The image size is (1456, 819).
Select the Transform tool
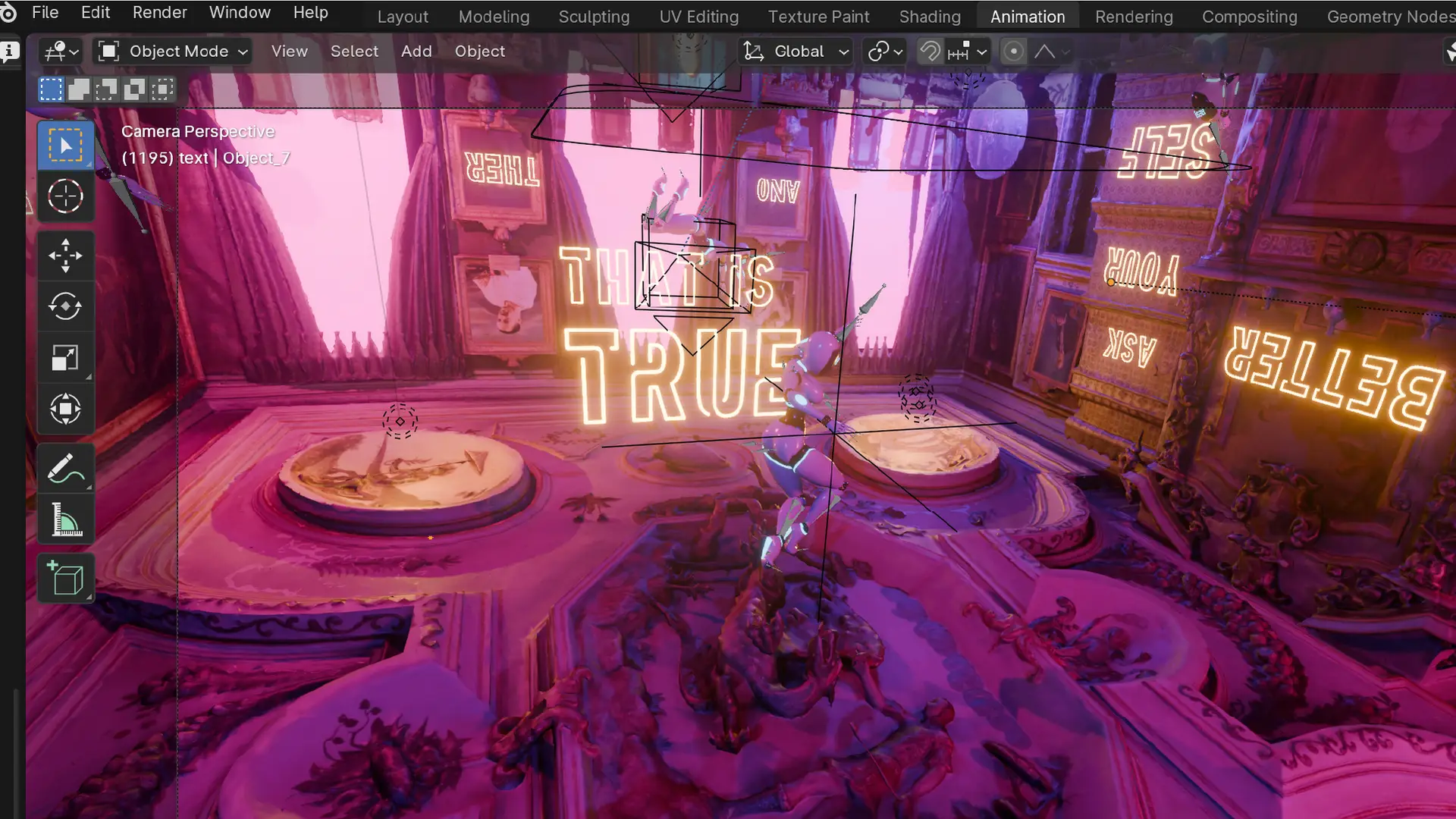65,409
